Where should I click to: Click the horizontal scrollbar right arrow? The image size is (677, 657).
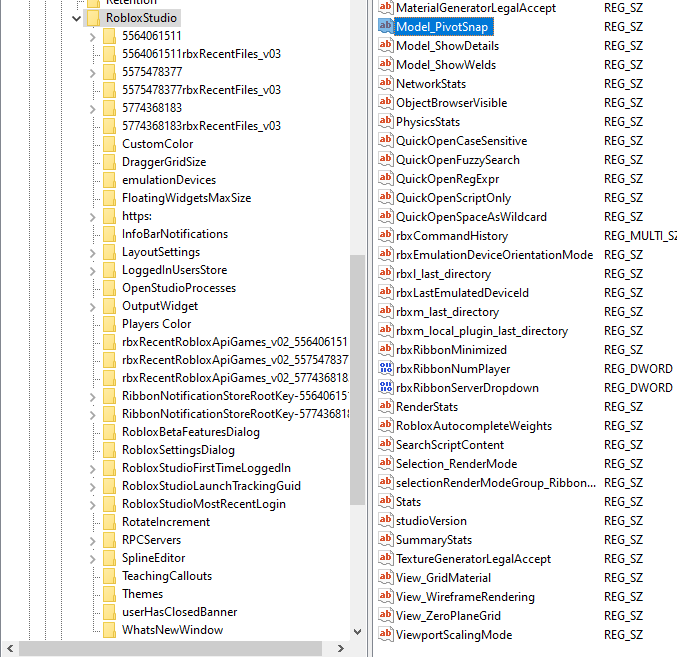[x=341, y=648]
